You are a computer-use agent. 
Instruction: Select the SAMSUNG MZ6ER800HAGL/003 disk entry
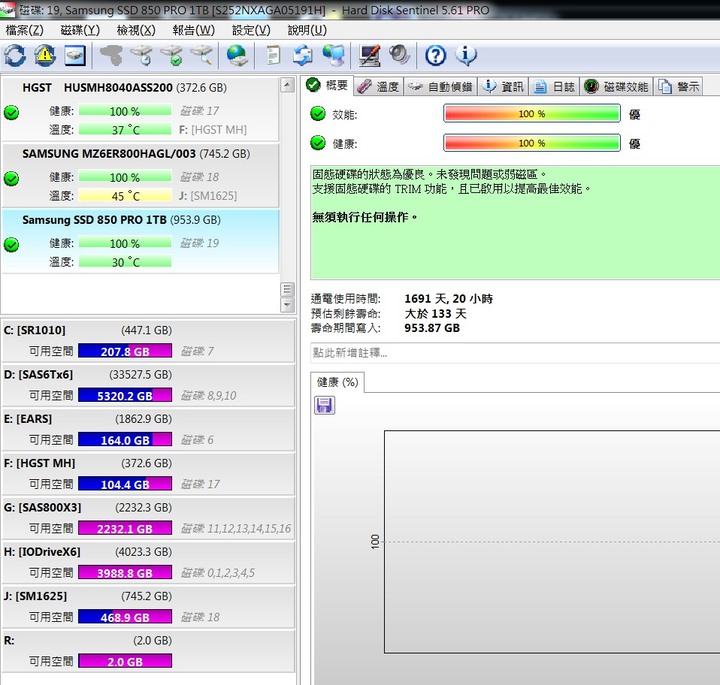tap(140, 175)
